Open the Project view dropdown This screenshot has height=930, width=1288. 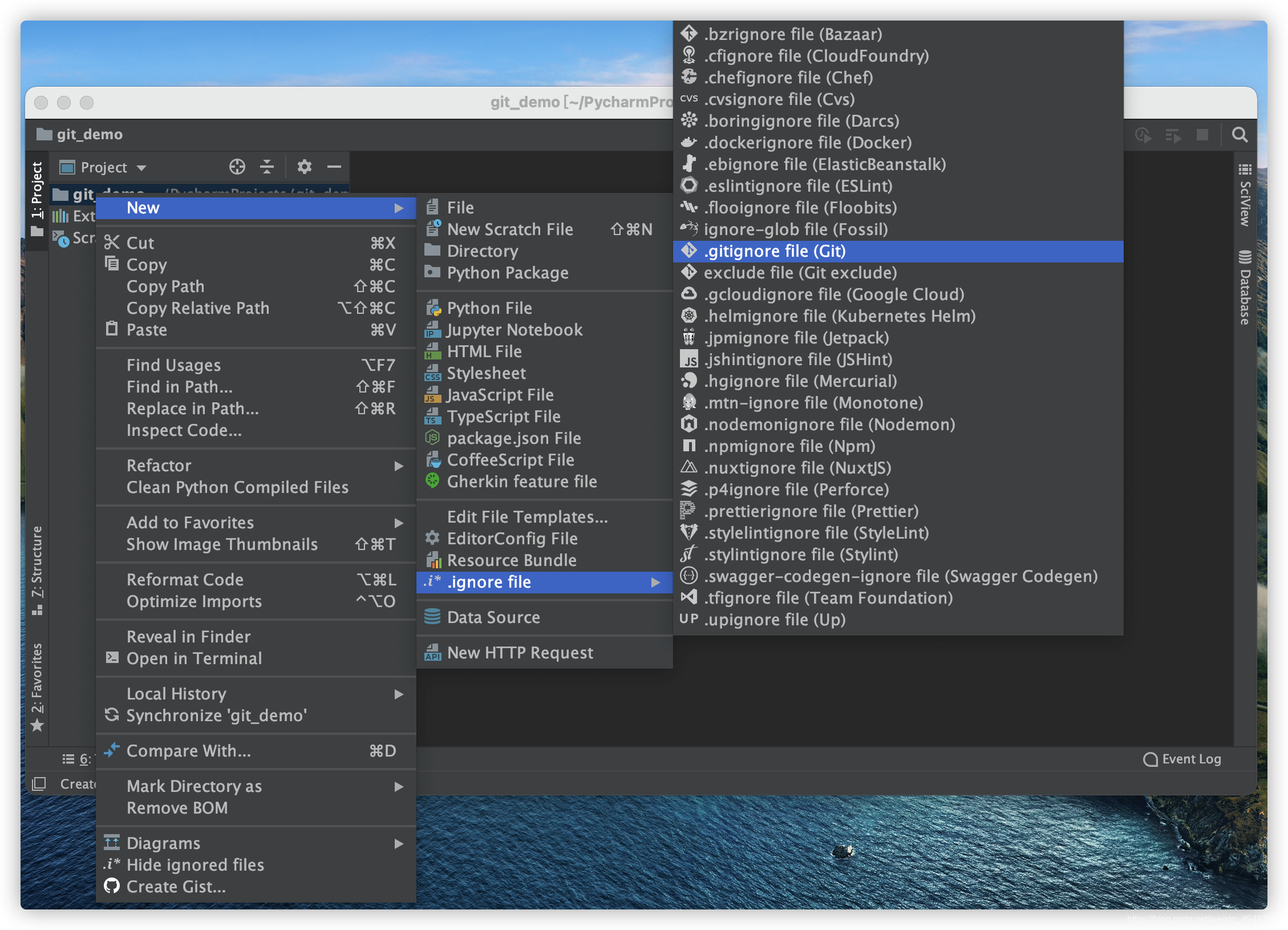(x=104, y=167)
